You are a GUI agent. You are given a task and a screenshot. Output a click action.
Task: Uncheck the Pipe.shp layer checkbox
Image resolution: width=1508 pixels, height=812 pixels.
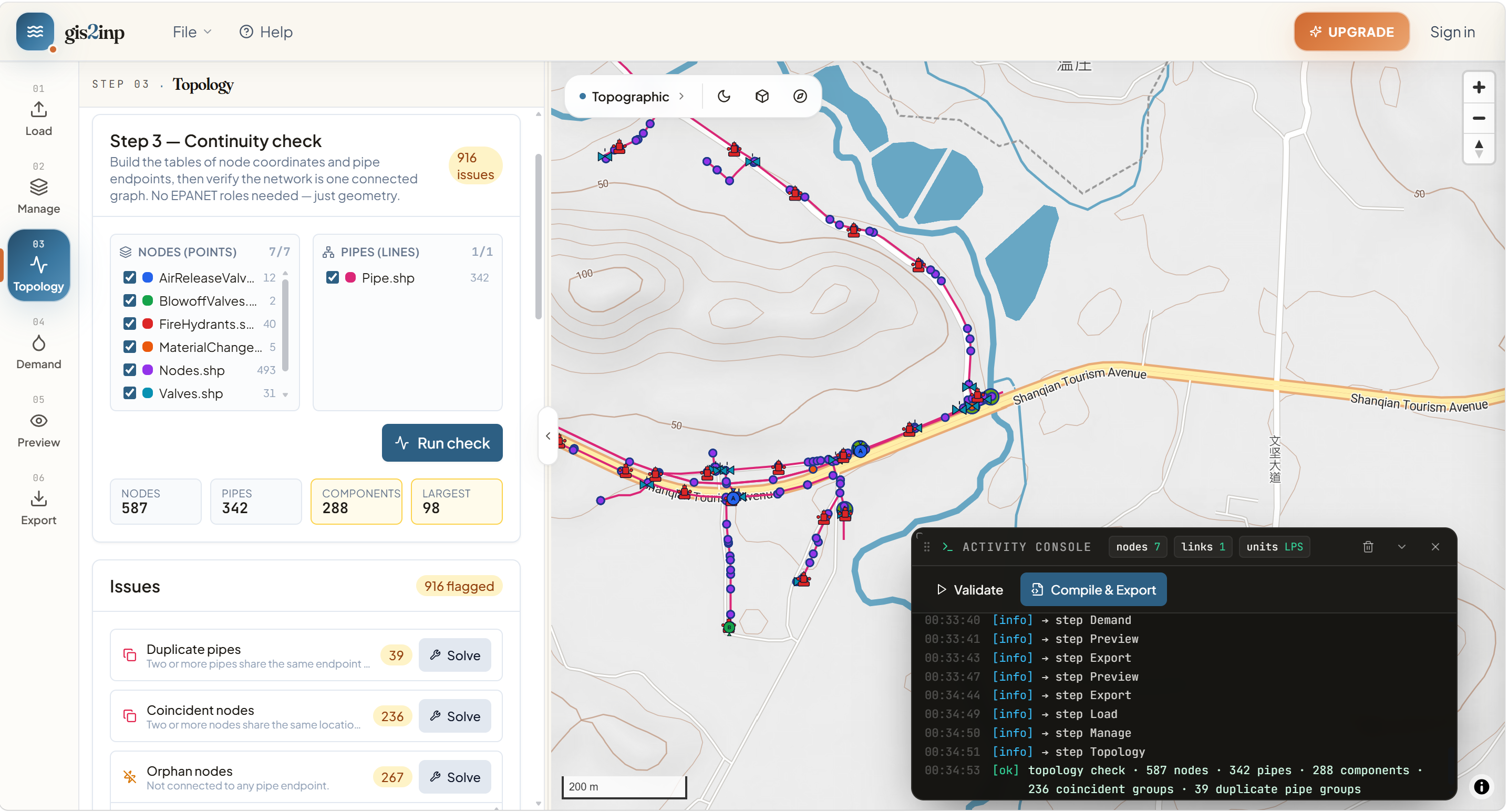[333, 277]
